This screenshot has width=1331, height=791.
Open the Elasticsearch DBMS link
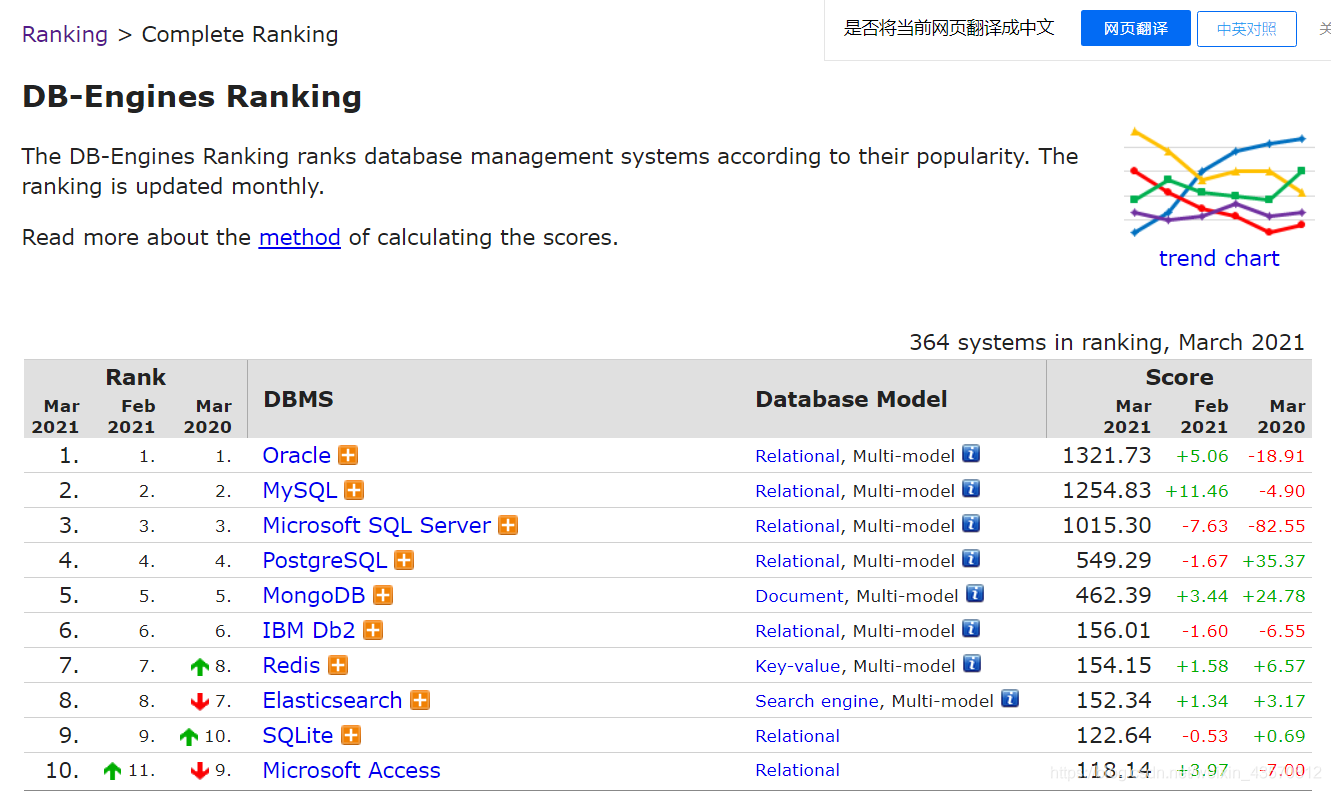tap(333, 700)
